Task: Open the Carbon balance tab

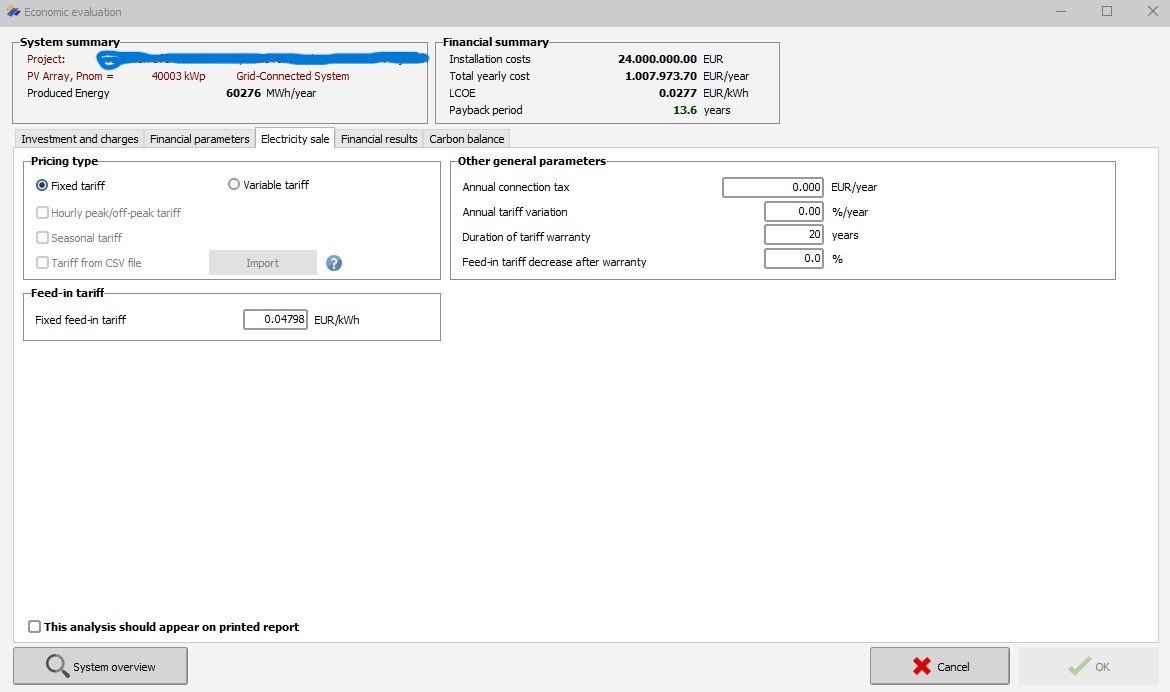Action: pos(467,139)
